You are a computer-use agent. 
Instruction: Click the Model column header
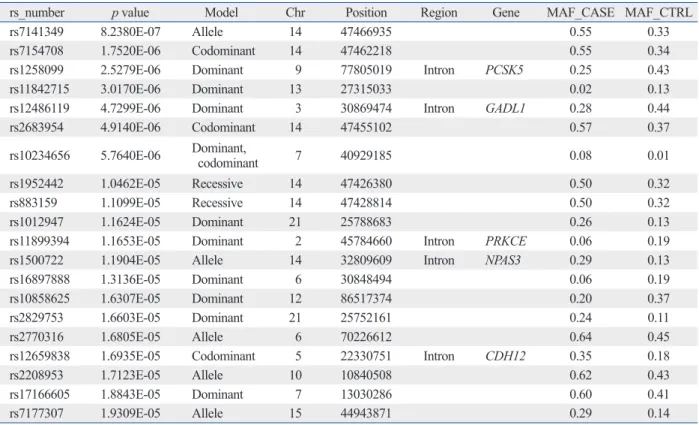(221, 12)
